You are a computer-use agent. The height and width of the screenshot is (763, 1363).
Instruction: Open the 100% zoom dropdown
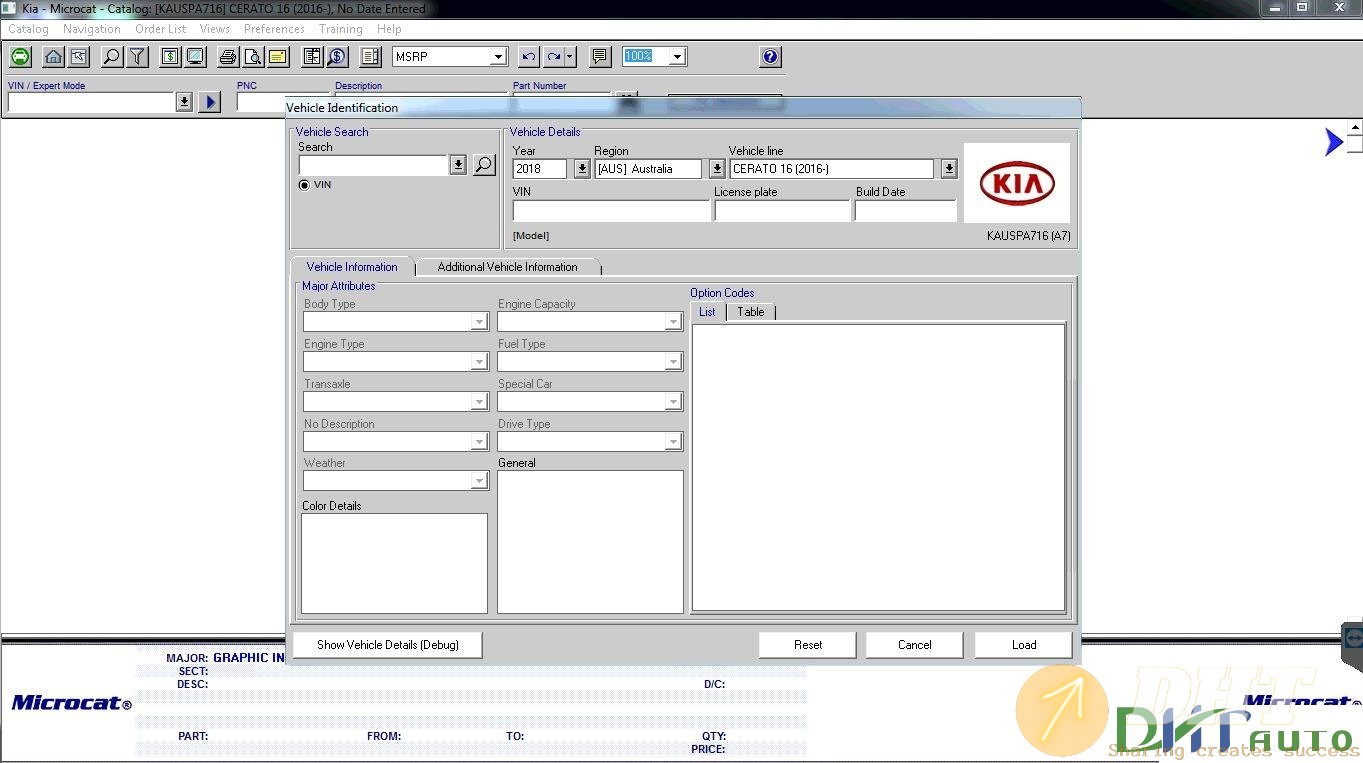point(677,57)
